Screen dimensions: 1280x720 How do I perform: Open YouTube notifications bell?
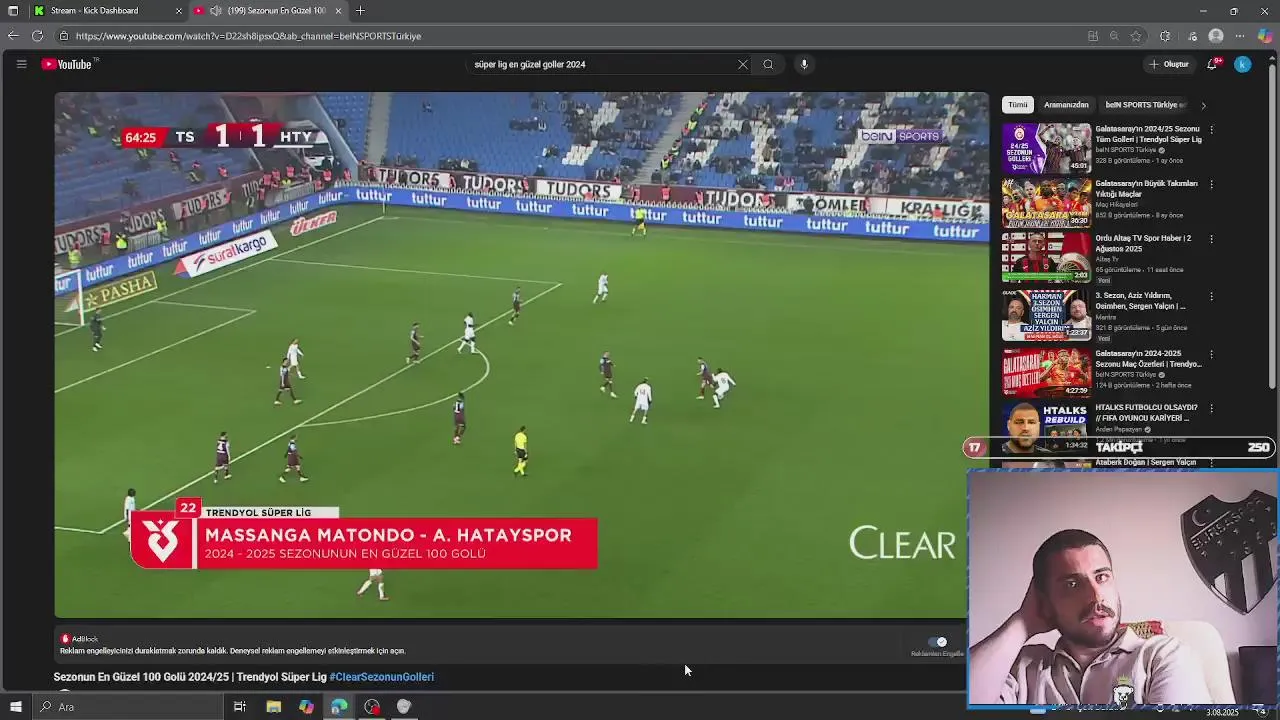pos(1212,64)
